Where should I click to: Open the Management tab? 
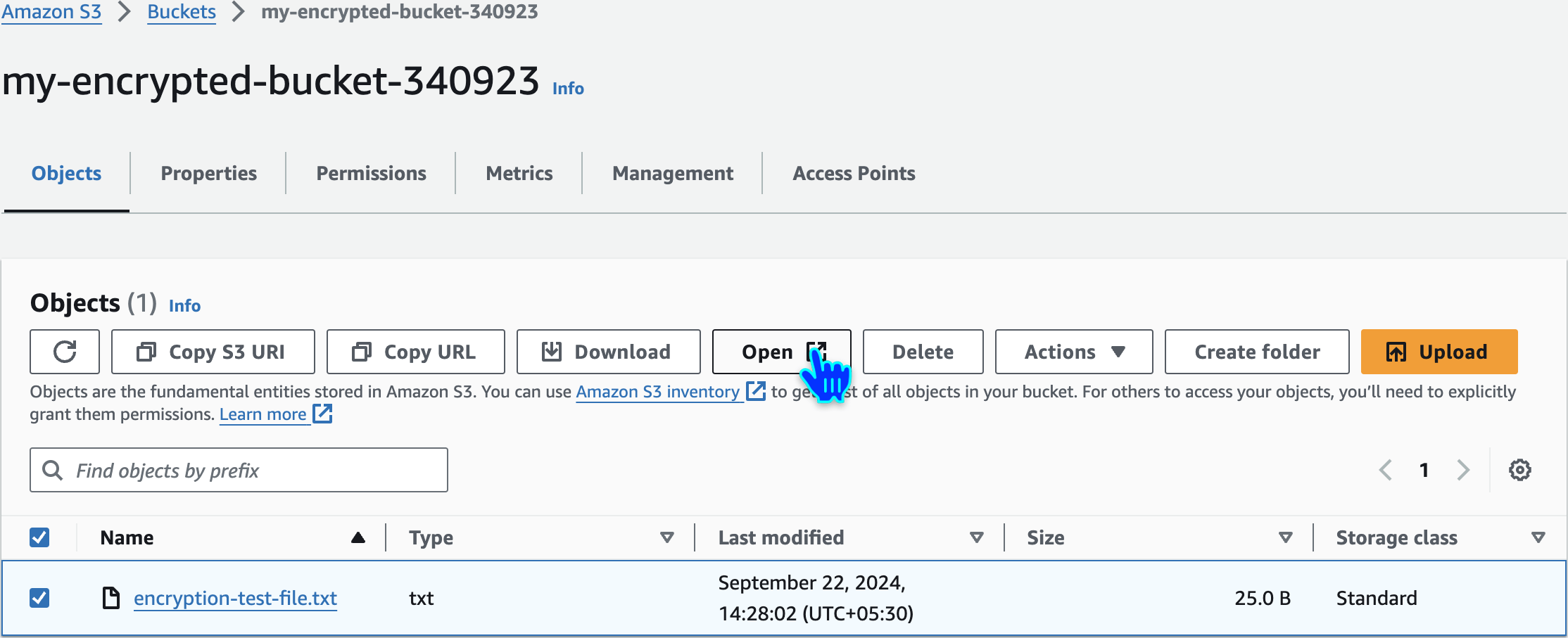pyautogui.click(x=673, y=174)
